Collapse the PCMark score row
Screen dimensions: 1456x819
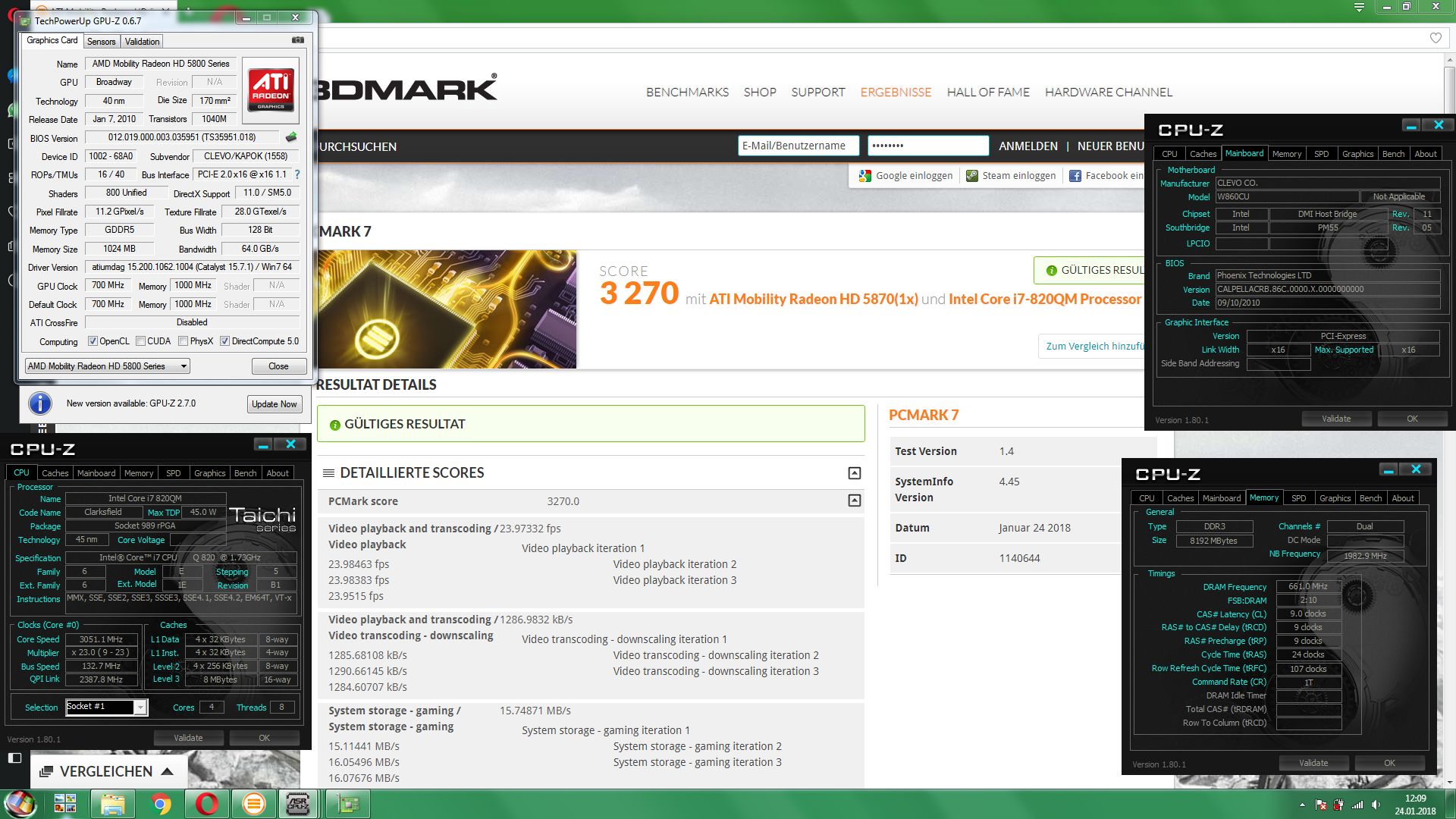pos(855,500)
